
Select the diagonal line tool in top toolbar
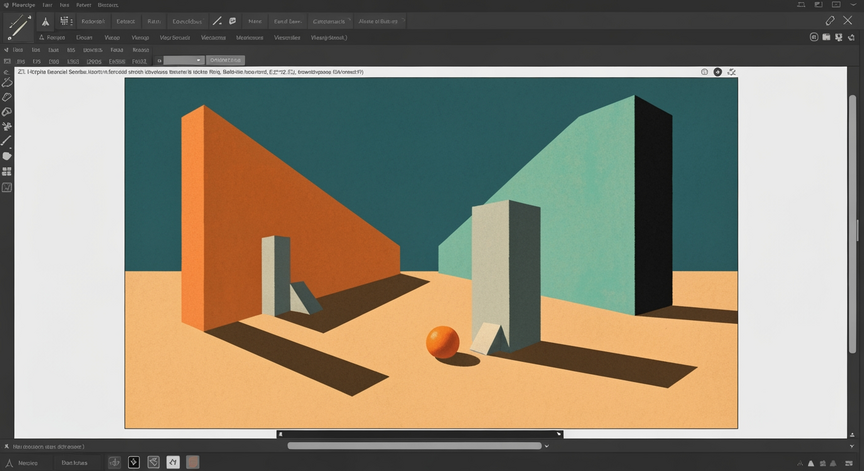[x=218, y=21]
